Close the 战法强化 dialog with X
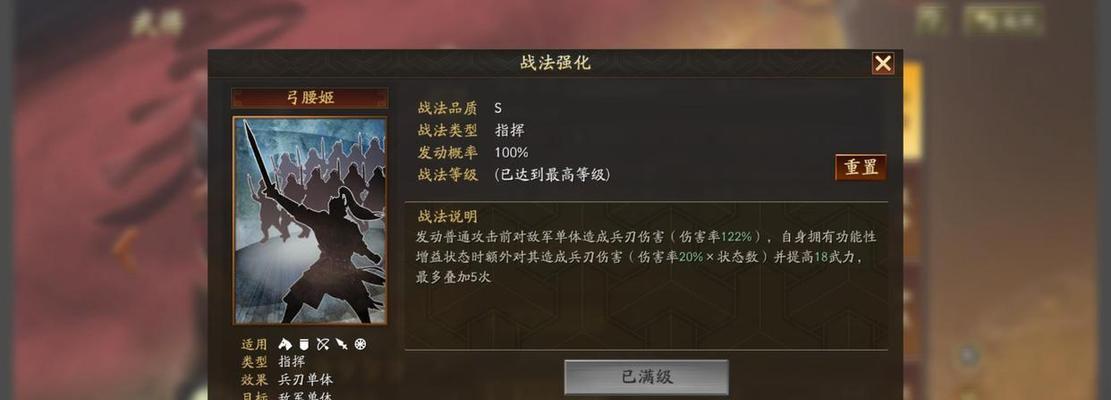Viewport: 1111px width, 400px height. point(883,64)
